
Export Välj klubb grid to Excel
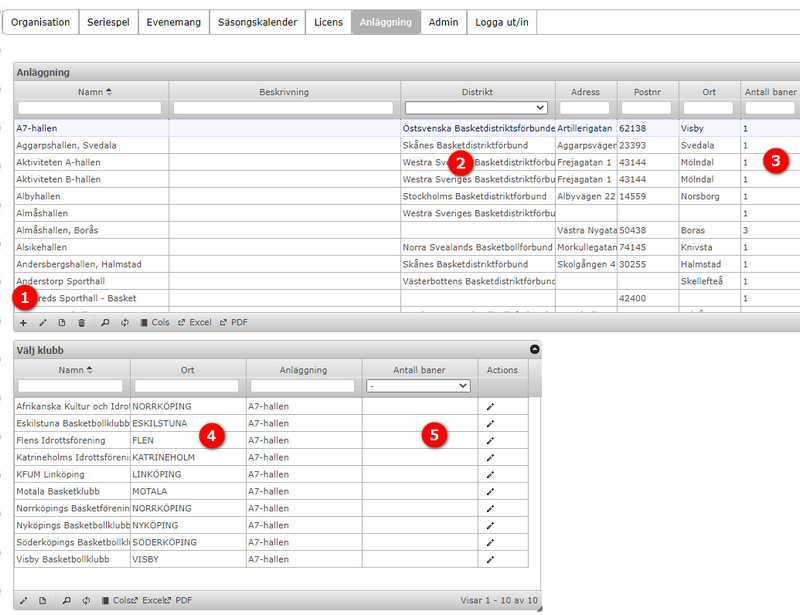[149, 601]
